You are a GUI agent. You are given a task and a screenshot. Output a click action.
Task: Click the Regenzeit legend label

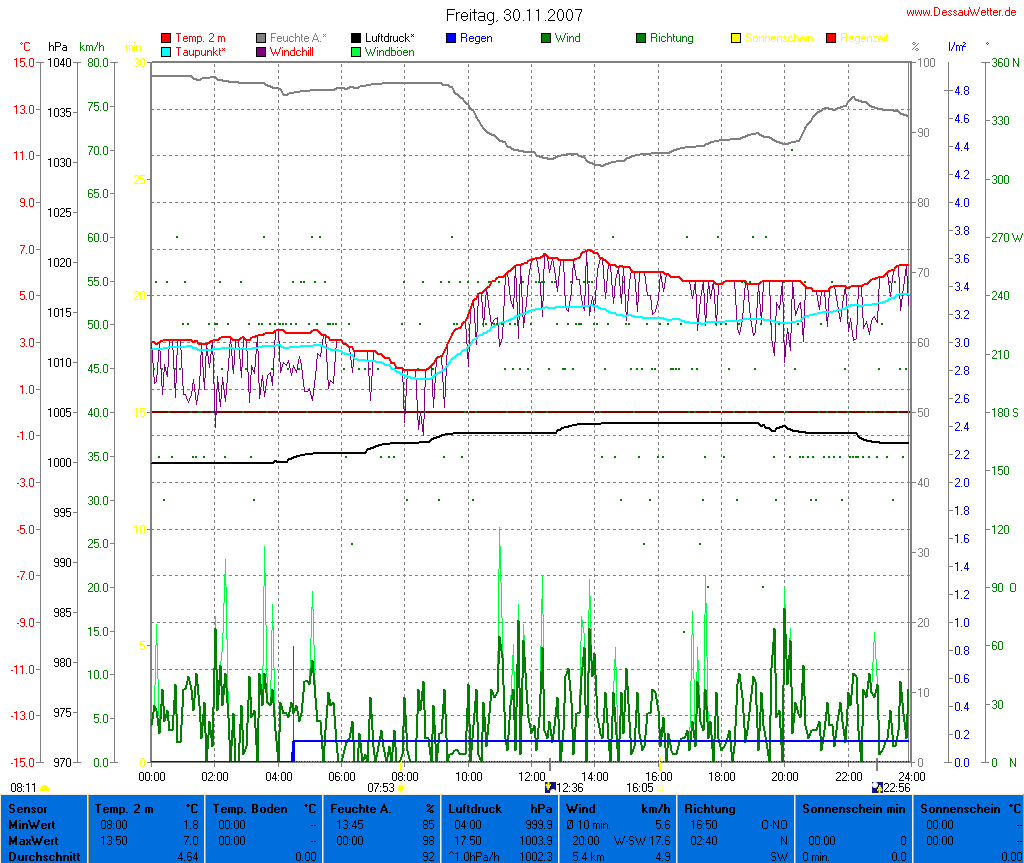pos(864,38)
